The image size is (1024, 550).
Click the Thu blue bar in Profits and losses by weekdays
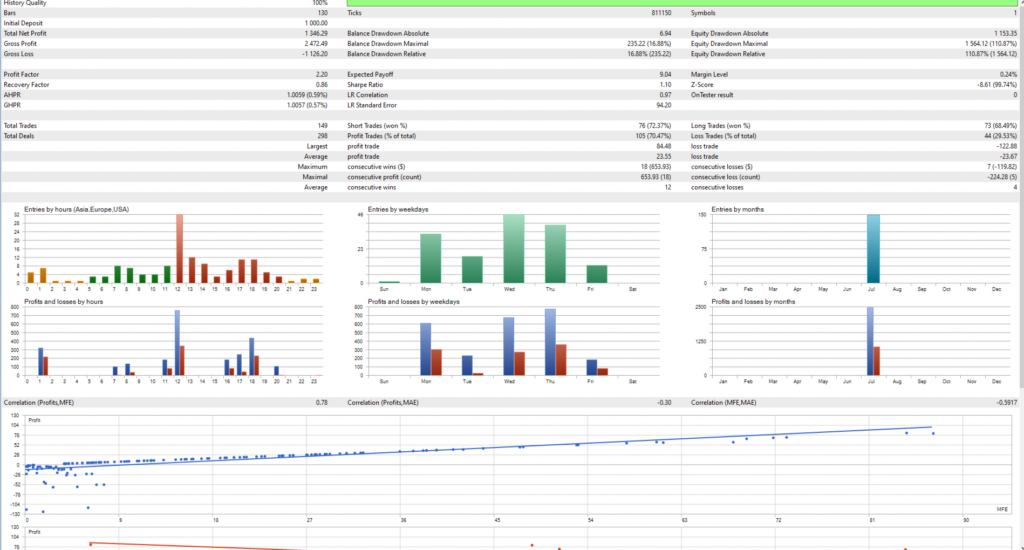(550, 342)
